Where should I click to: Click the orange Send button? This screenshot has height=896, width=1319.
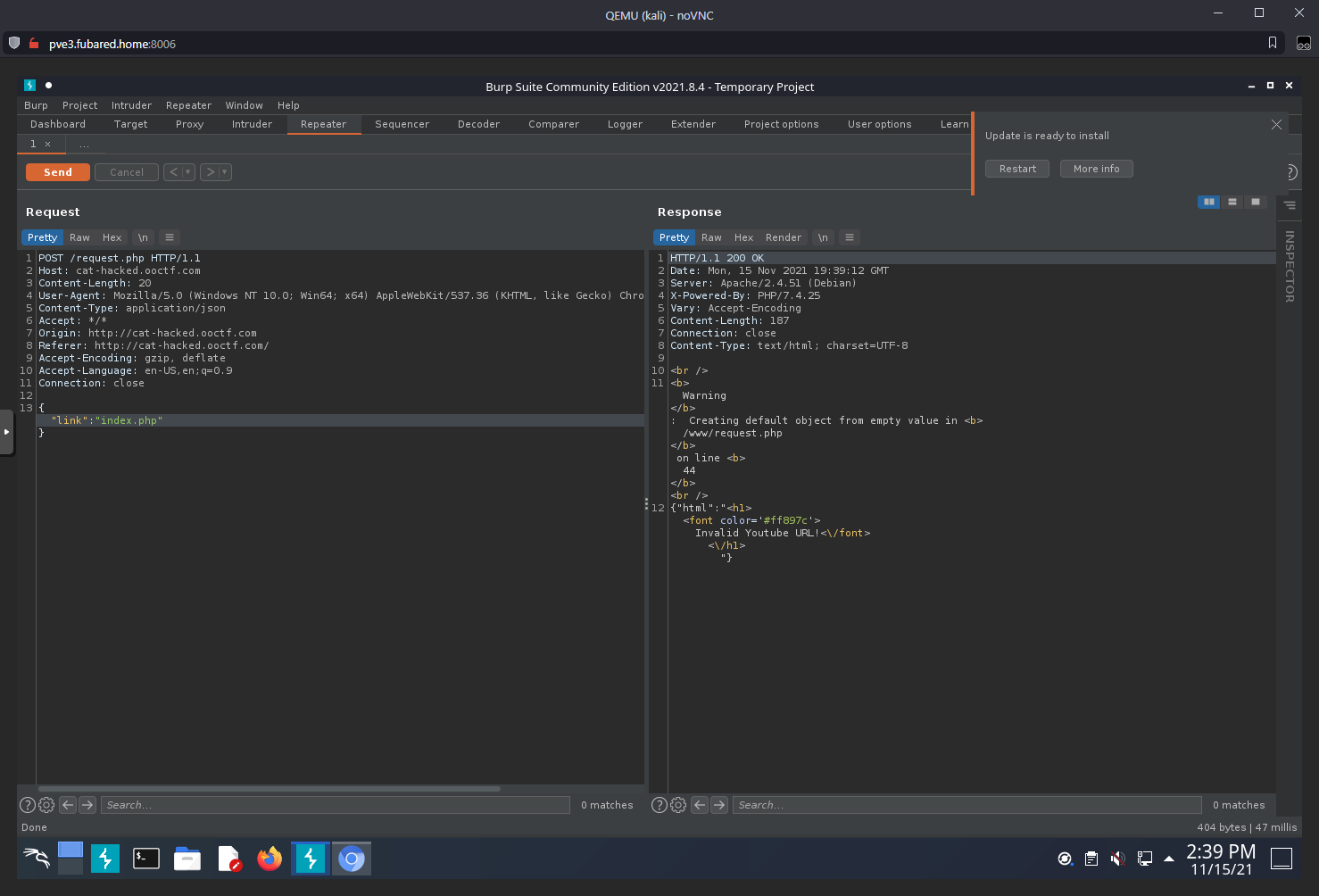click(58, 172)
